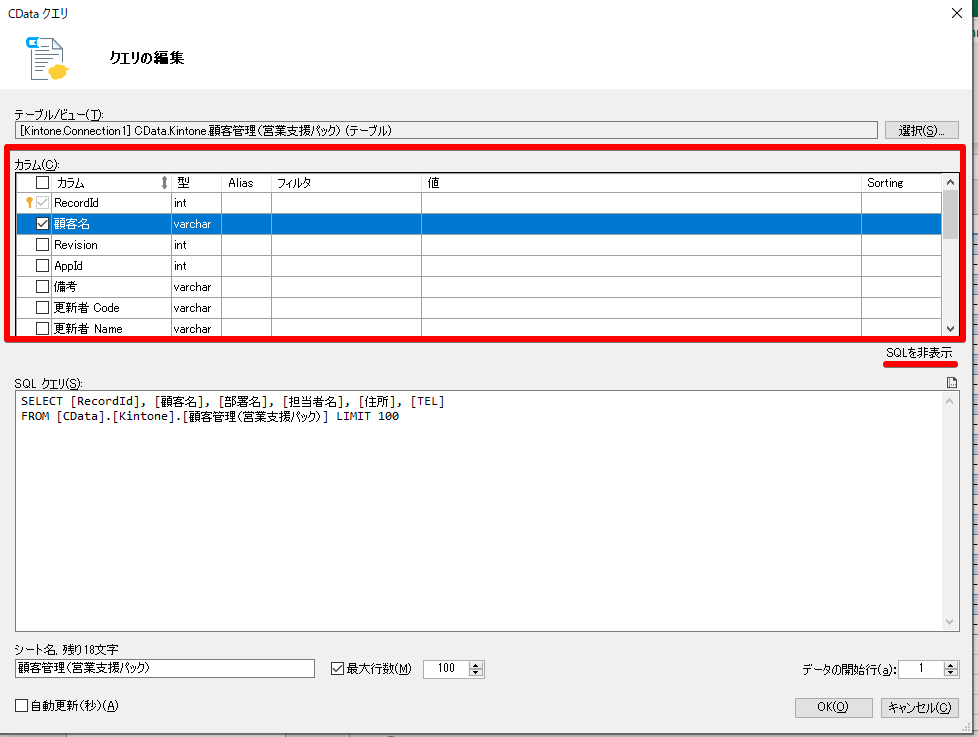Image resolution: width=978 pixels, height=737 pixels.
Task: Increase the 最大行数 value with up arrow
Action: (x=476, y=665)
